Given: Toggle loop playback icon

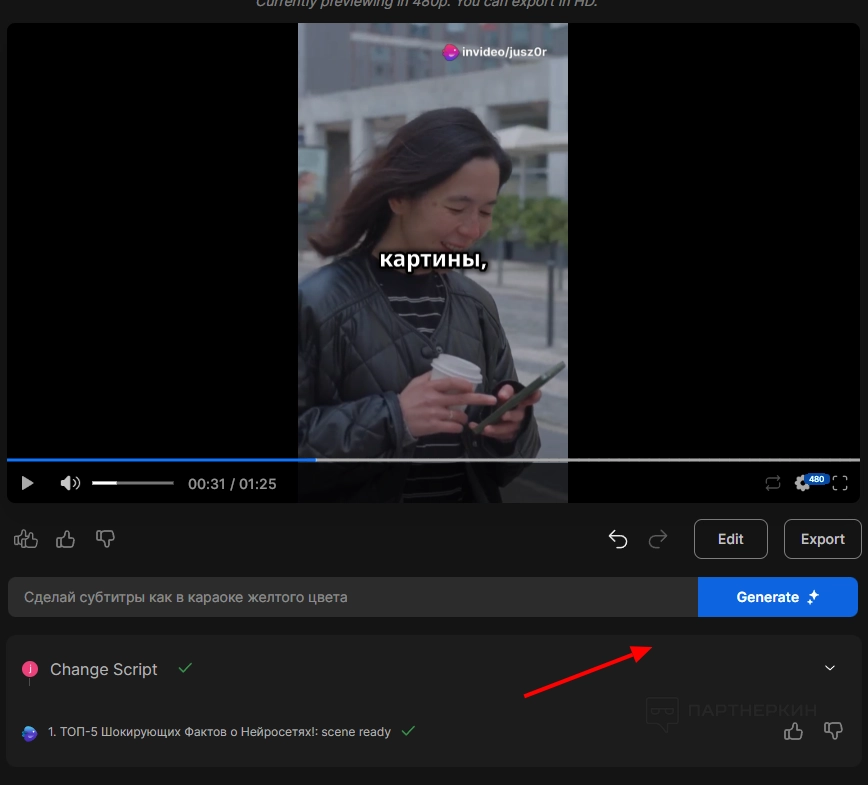Looking at the screenshot, I should coord(773,483).
